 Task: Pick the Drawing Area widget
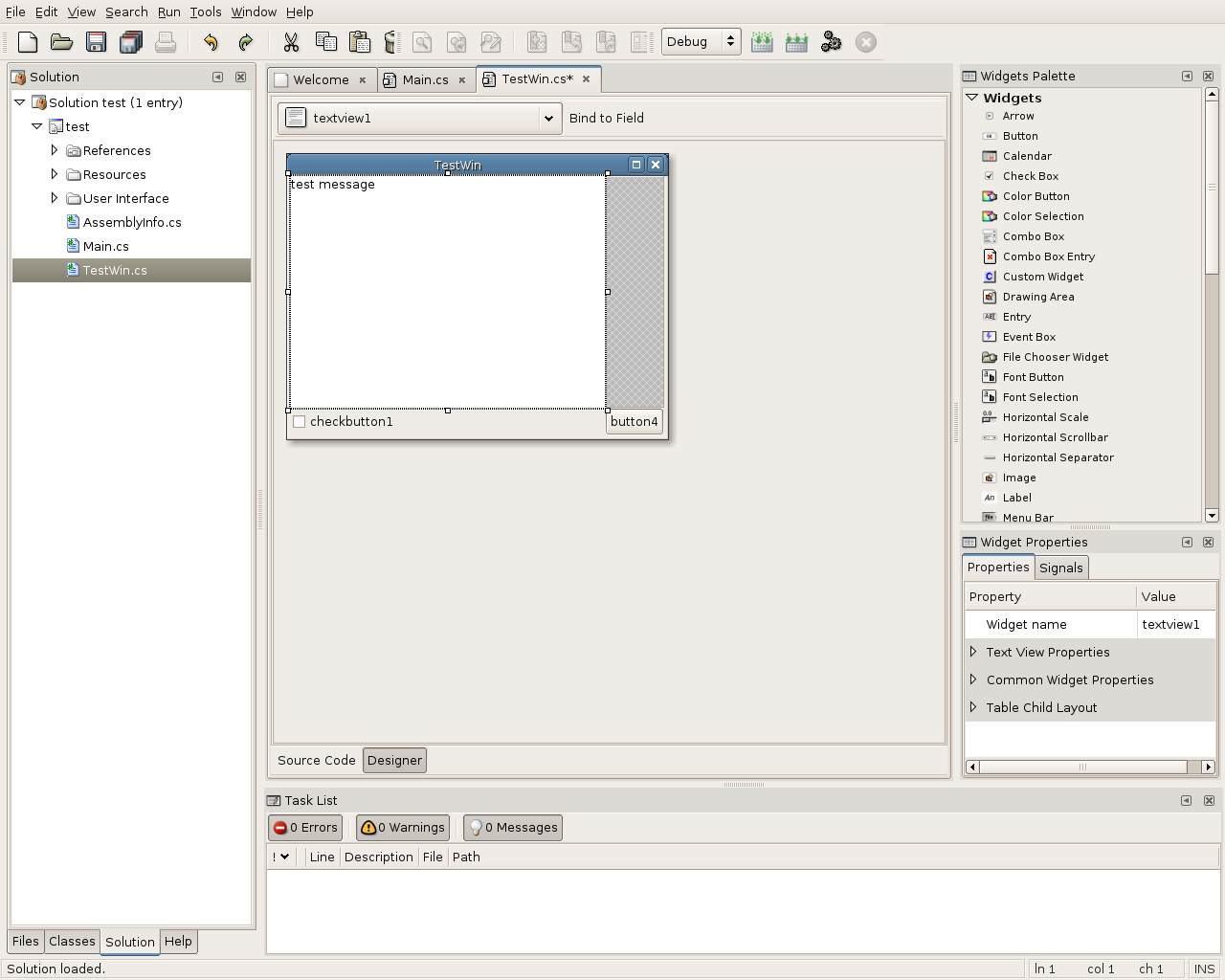[1038, 297]
